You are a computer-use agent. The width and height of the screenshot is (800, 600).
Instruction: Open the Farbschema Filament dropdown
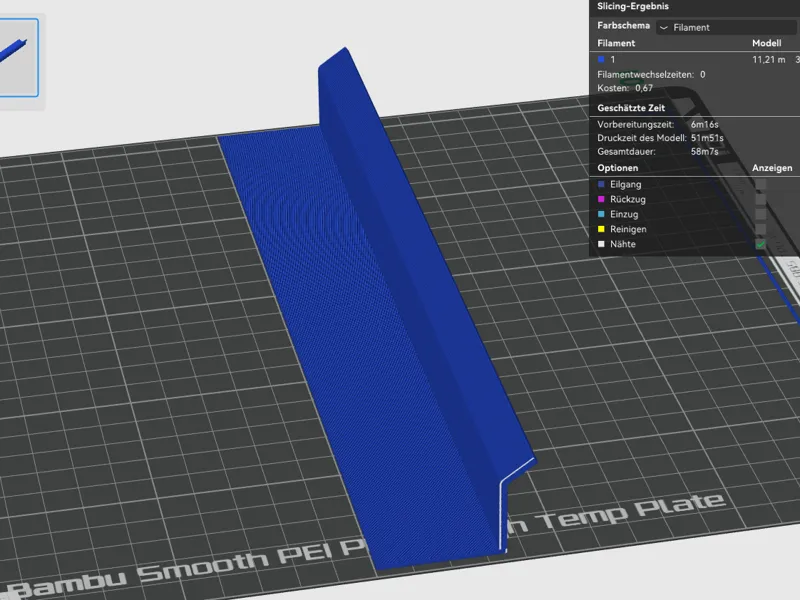(728, 27)
